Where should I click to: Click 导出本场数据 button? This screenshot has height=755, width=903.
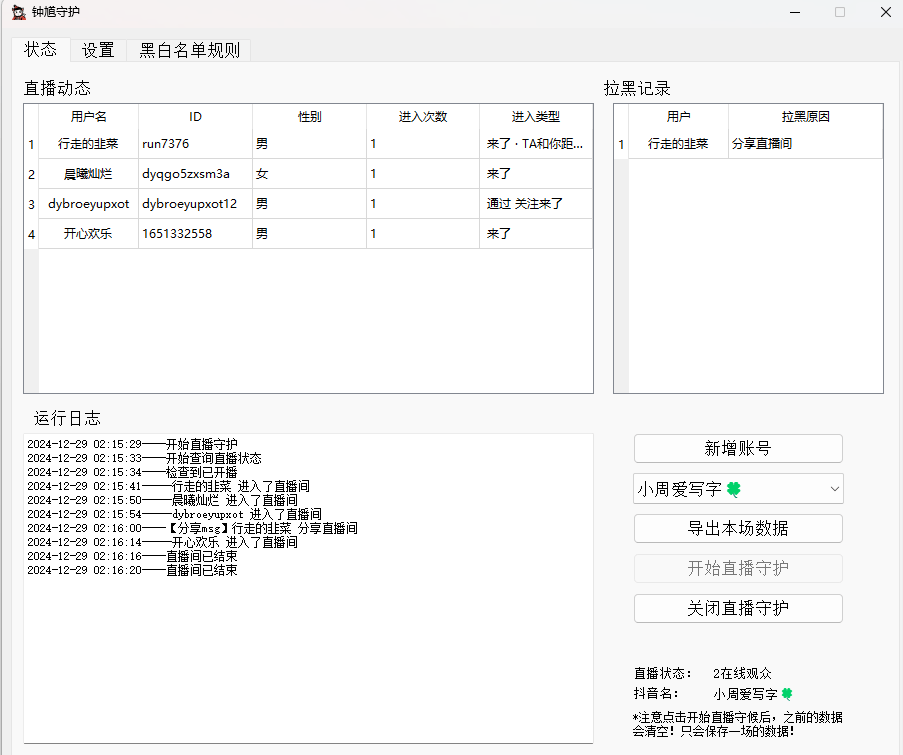[738, 528]
